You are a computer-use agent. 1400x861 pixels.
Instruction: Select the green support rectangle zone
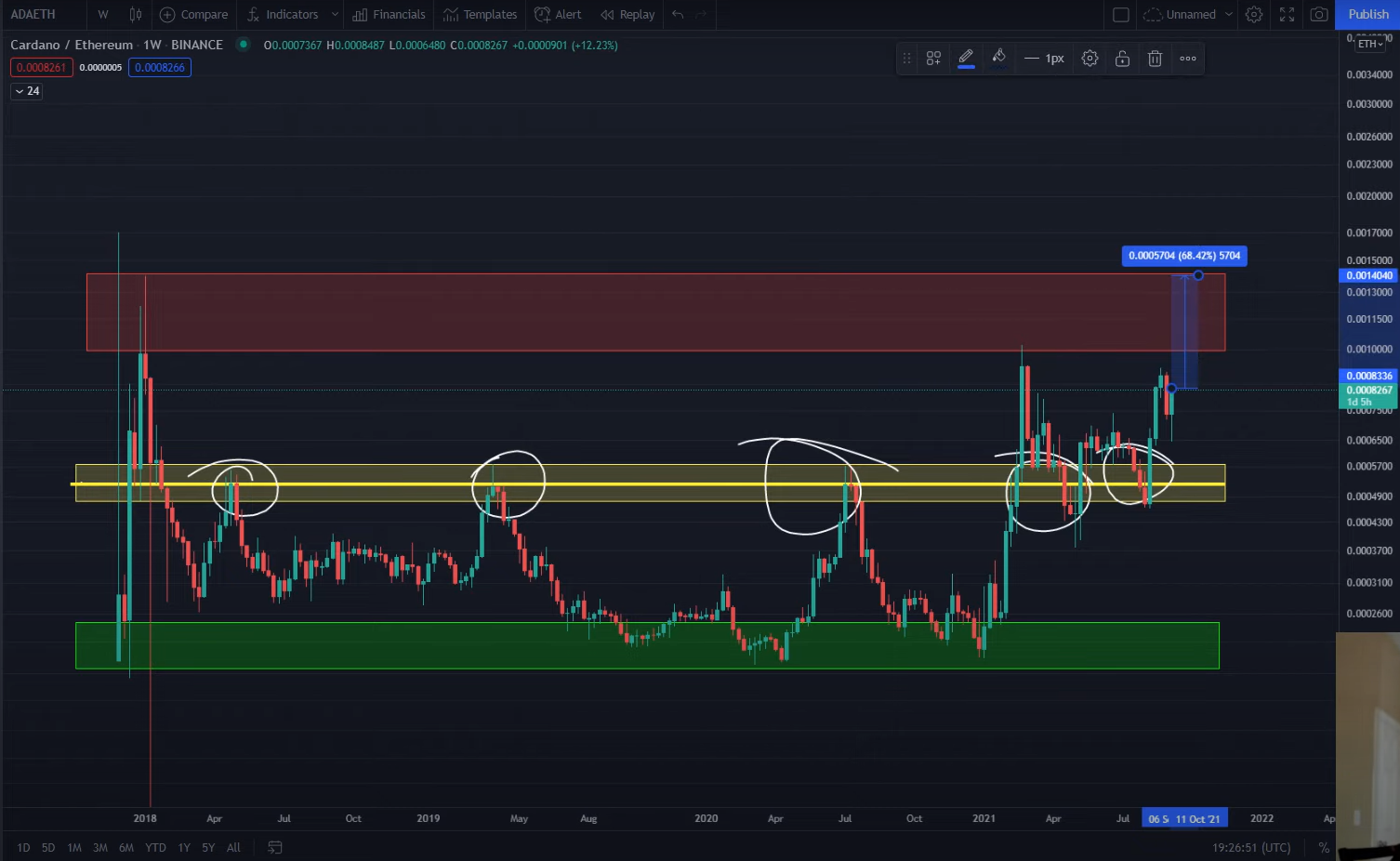click(x=646, y=645)
